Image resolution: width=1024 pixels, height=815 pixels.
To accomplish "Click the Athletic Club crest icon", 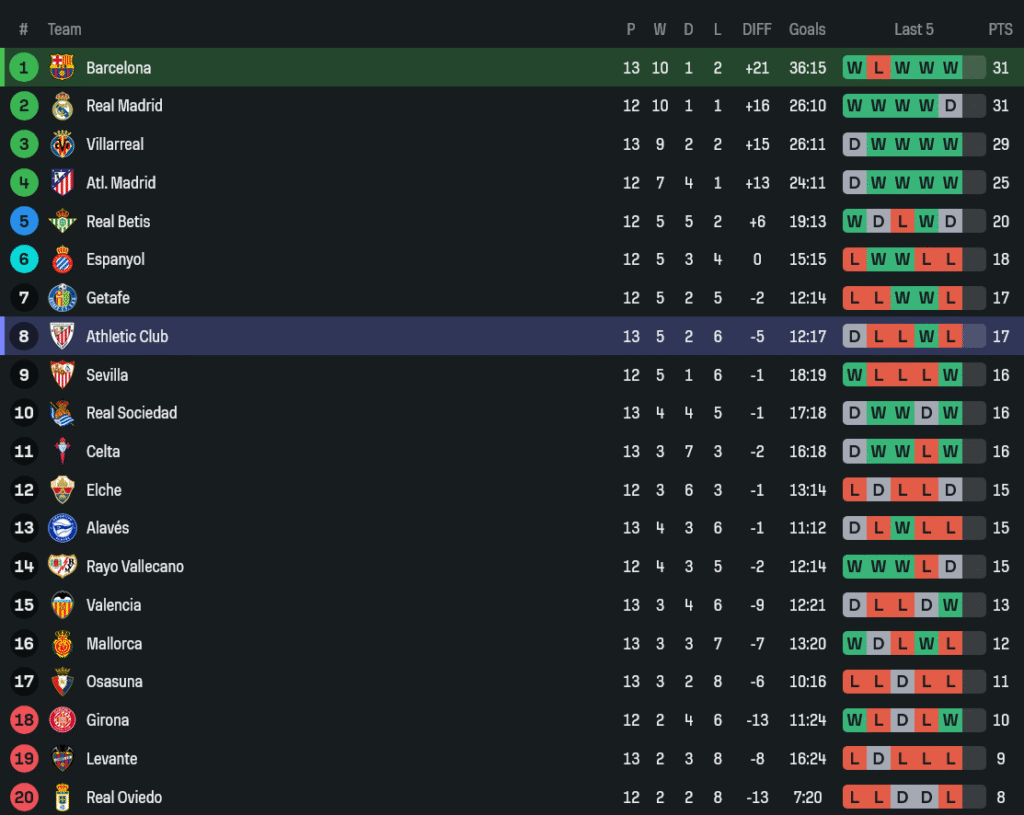I will [62, 336].
